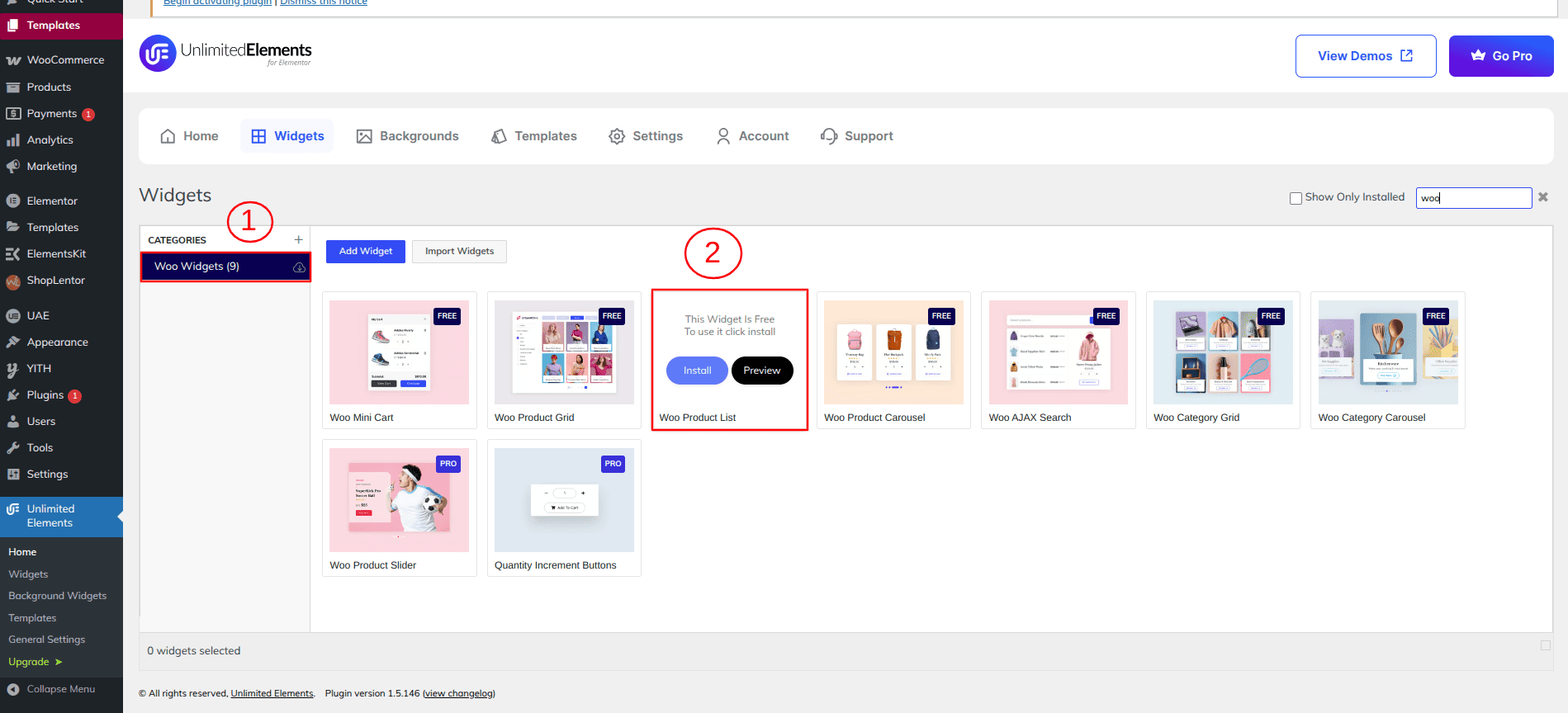Click the Analytics bar chart icon
The image size is (1568, 713).
13,140
